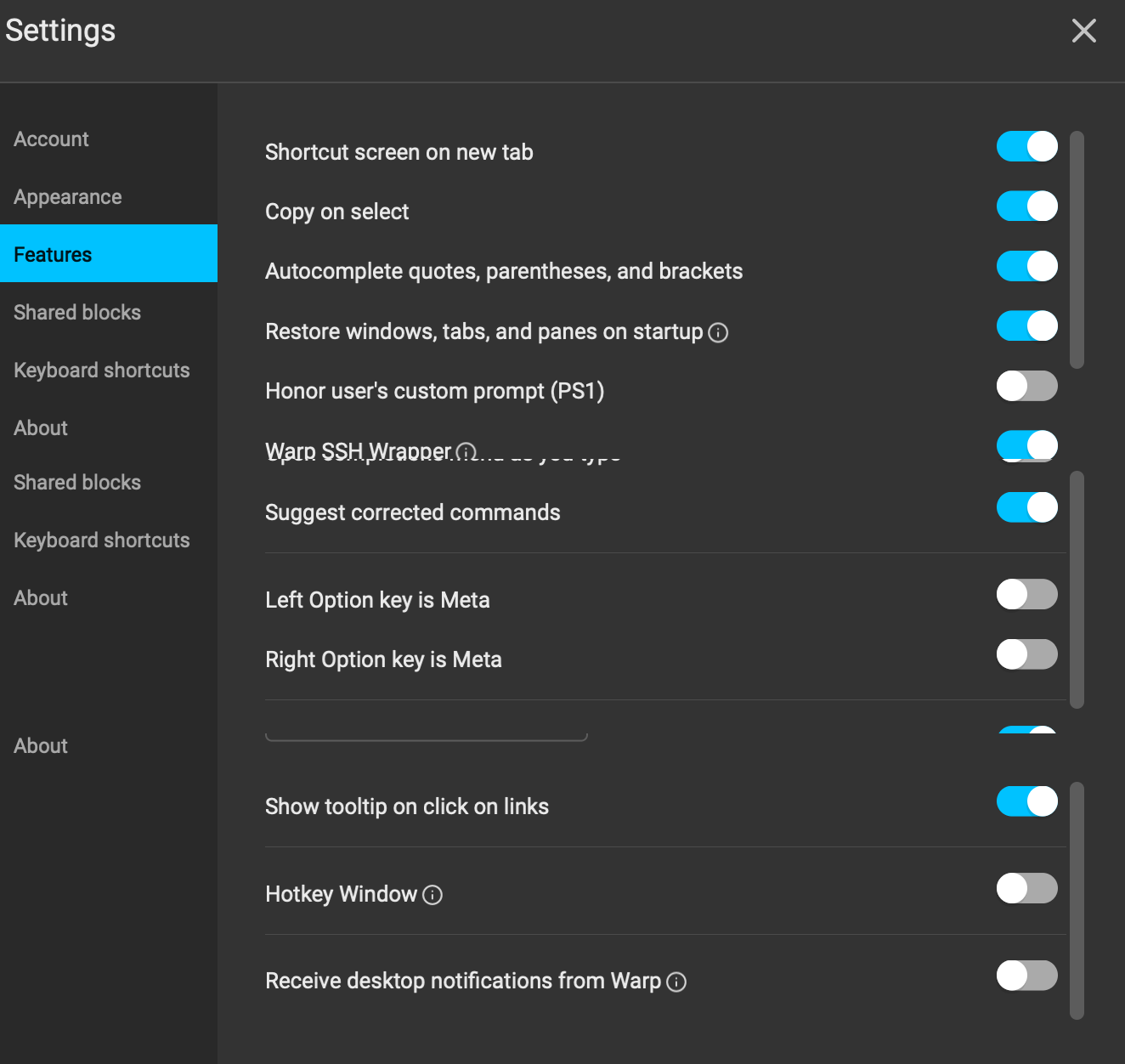The height and width of the screenshot is (1064, 1125).
Task: Switch off the Warp SSH Wrapper toggle
Action: click(1026, 444)
